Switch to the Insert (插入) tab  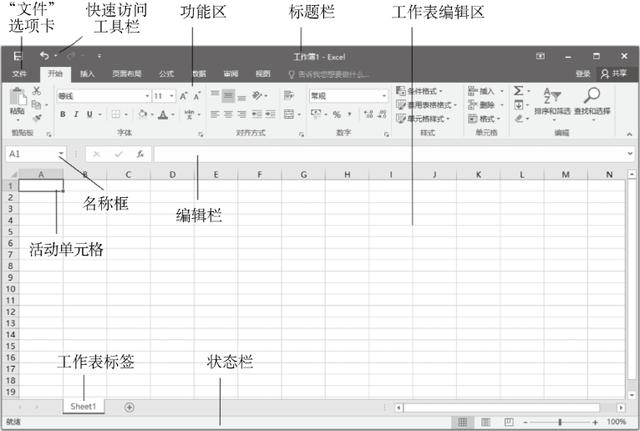click(x=87, y=74)
